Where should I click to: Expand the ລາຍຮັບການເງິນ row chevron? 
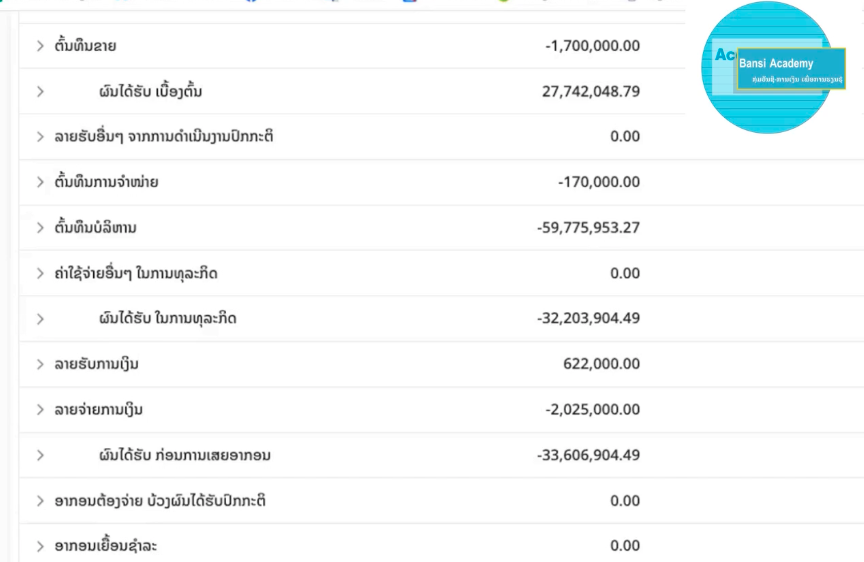[x=40, y=364]
